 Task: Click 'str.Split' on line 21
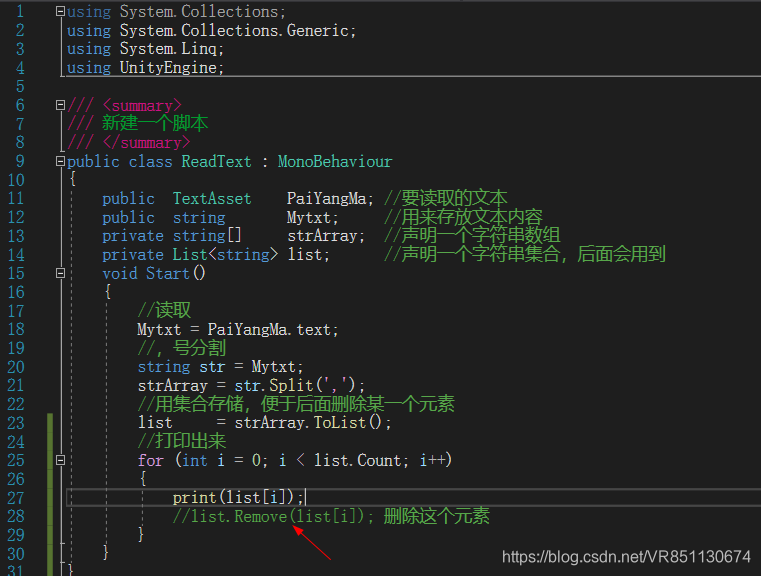pos(274,385)
